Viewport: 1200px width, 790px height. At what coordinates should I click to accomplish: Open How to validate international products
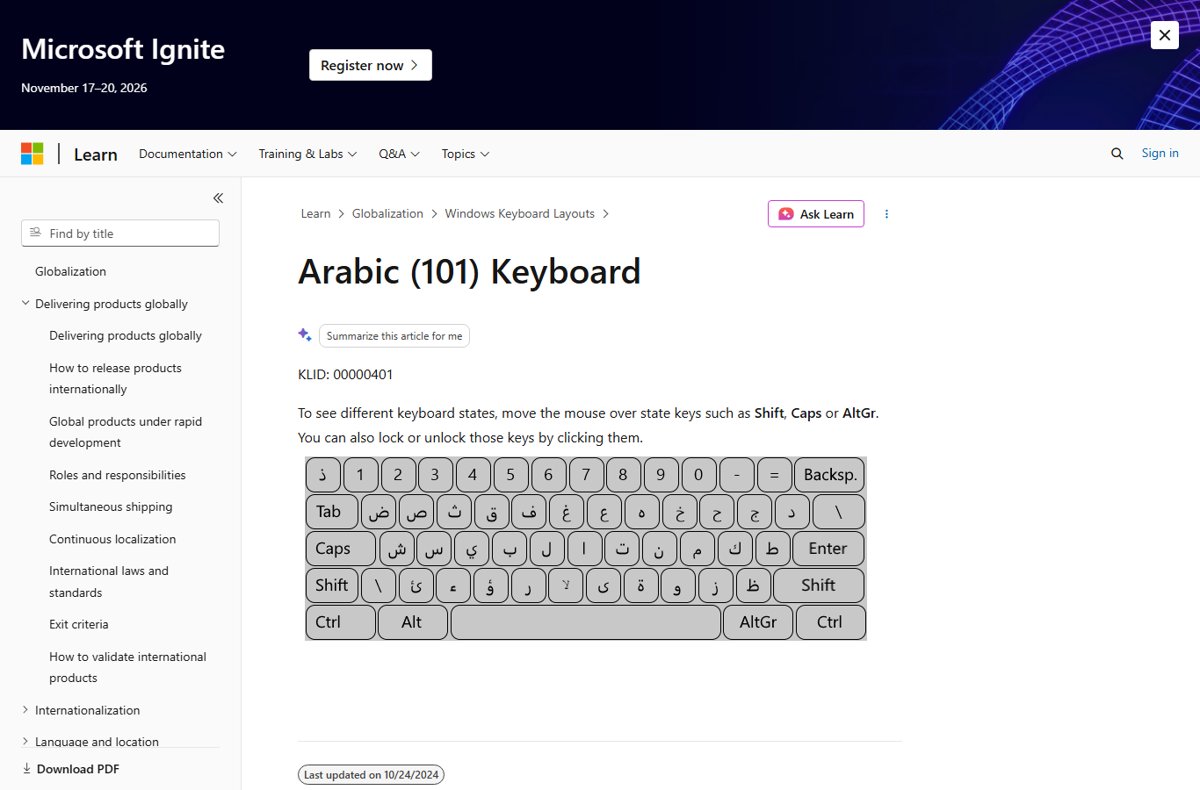point(127,667)
